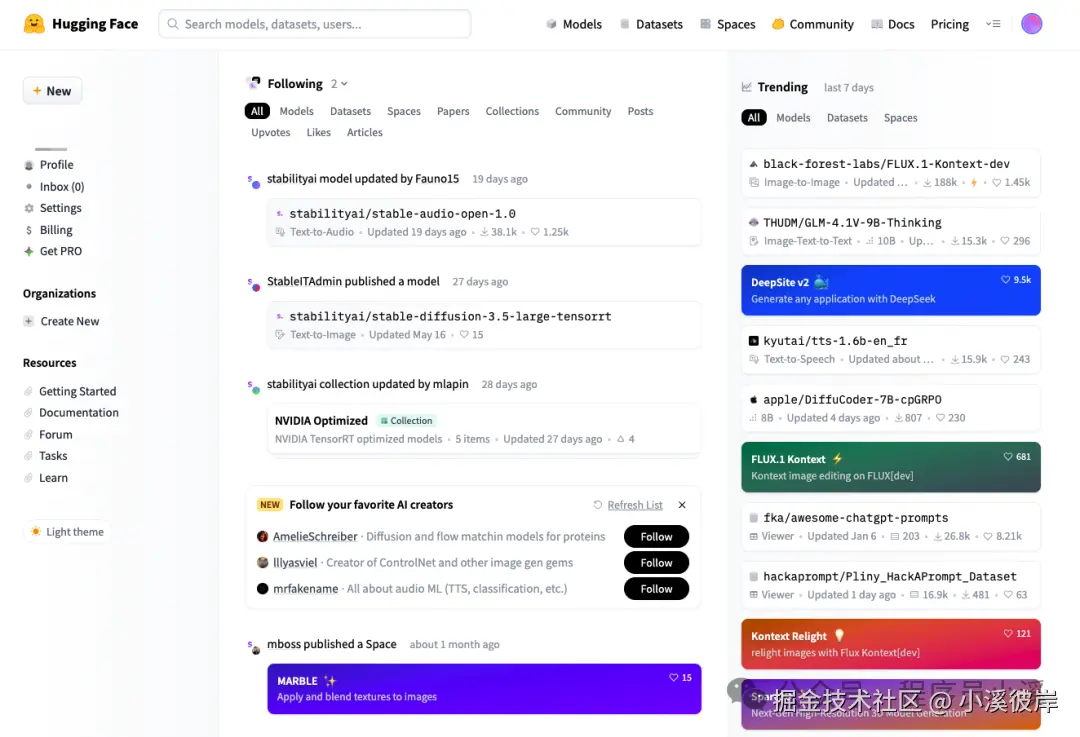Select the All filter pill under Following
The image size is (1080, 737).
[x=257, y=111]
